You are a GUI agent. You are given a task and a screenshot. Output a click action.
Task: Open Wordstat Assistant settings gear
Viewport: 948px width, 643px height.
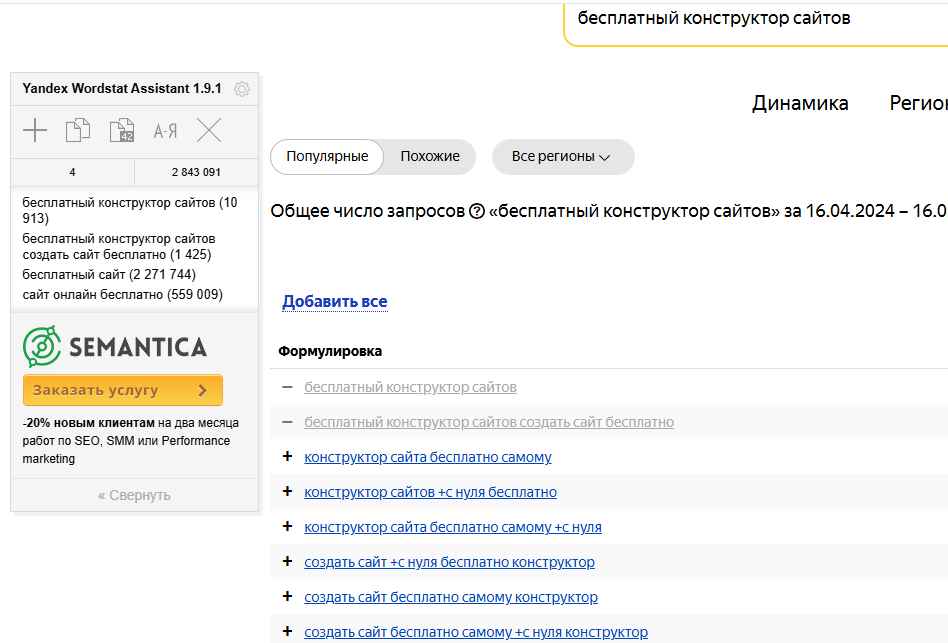[242, 89]
